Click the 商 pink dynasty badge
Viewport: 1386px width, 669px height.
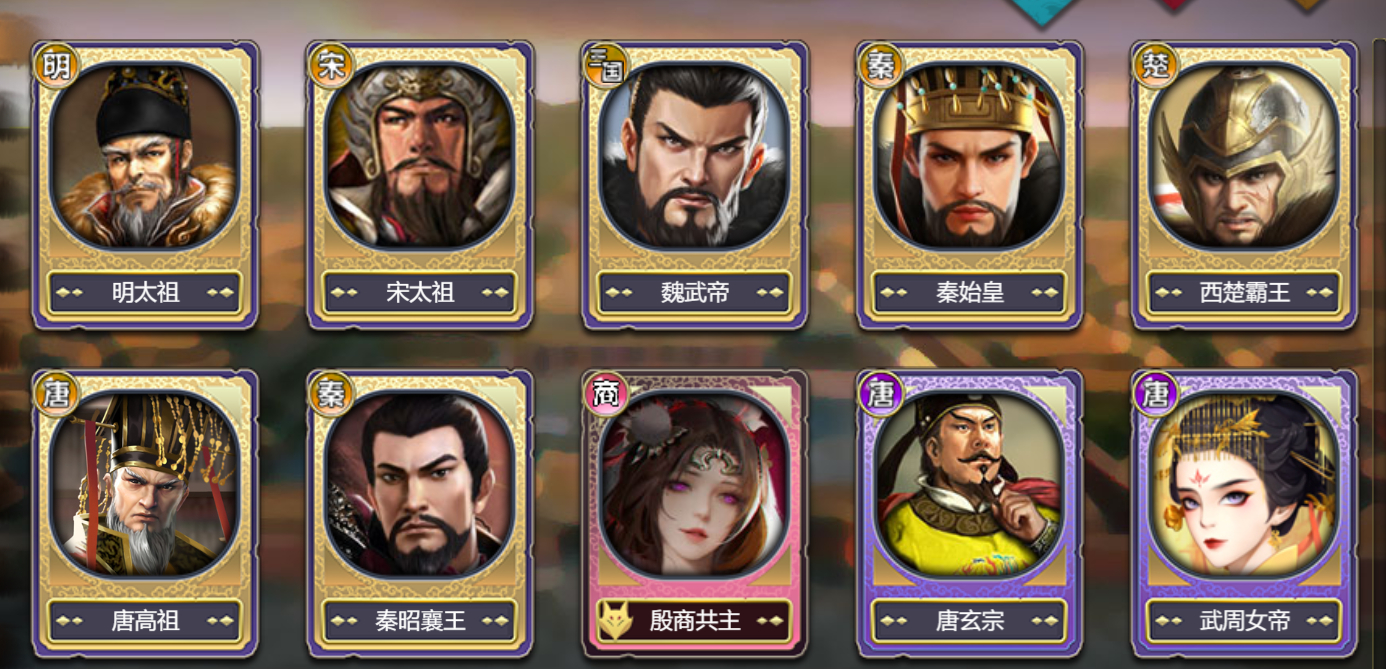[x=605, y=394]
